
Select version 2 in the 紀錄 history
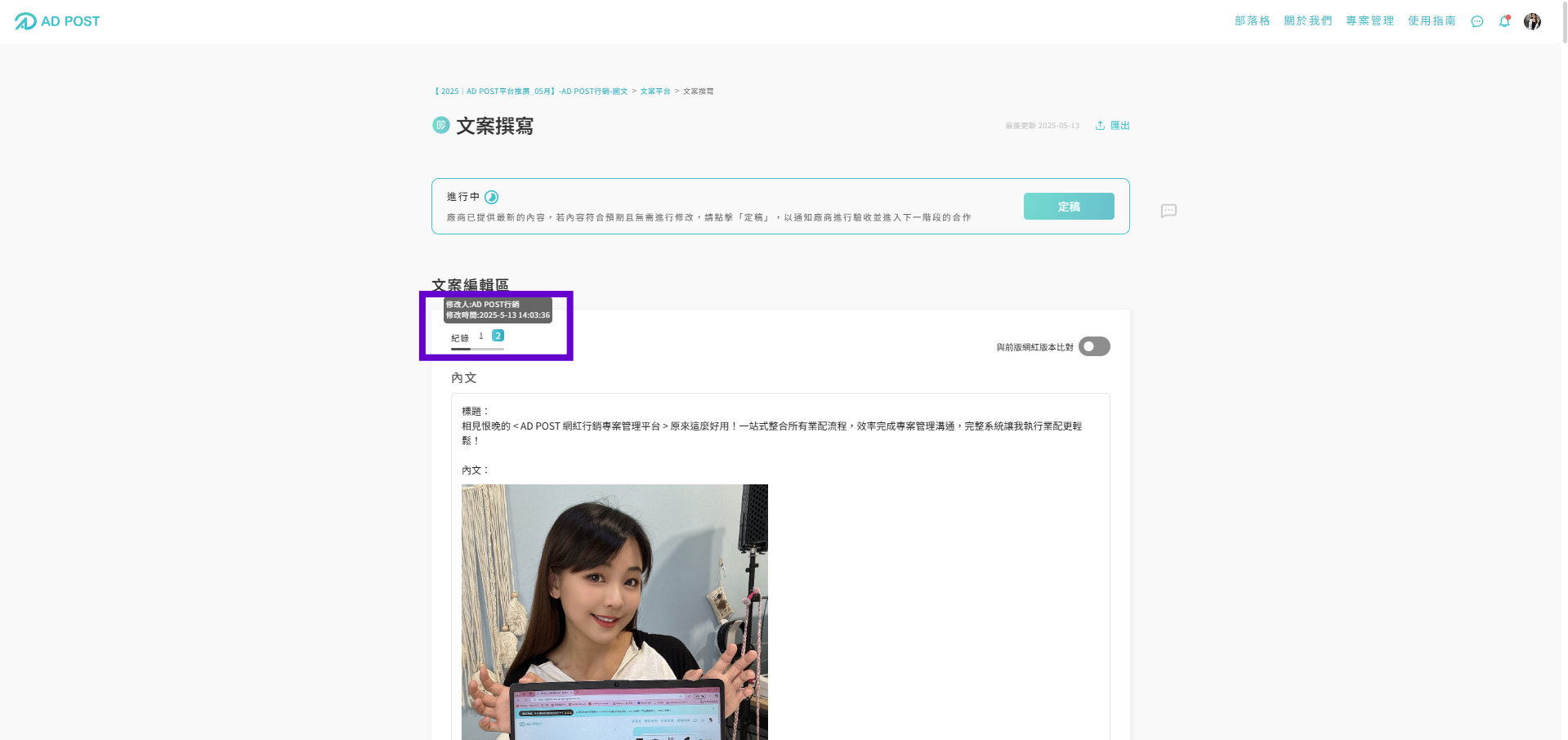(498, 335)
